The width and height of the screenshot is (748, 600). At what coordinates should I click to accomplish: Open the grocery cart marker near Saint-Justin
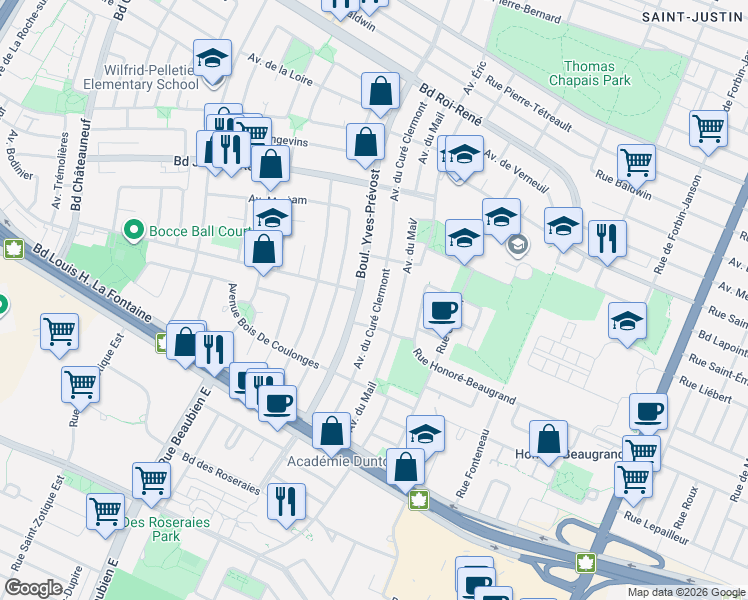(x=708, y=130)
